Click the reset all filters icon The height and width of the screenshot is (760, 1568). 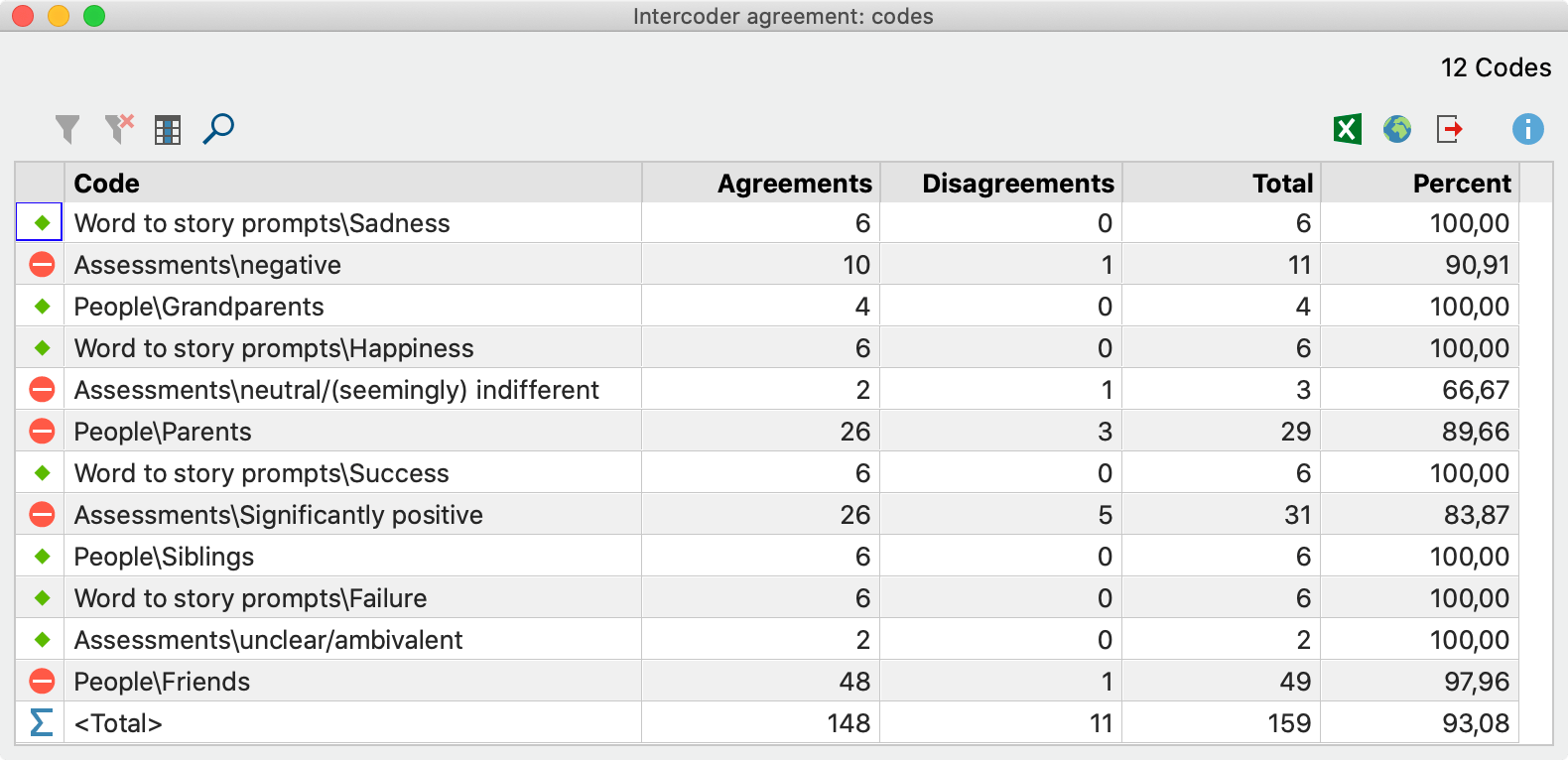(x=119, y=129)
